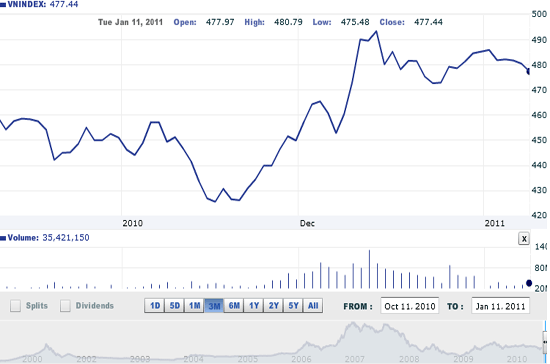550x364 pixels.
Task: Select the 5D range button
Action: pos(175,306)
